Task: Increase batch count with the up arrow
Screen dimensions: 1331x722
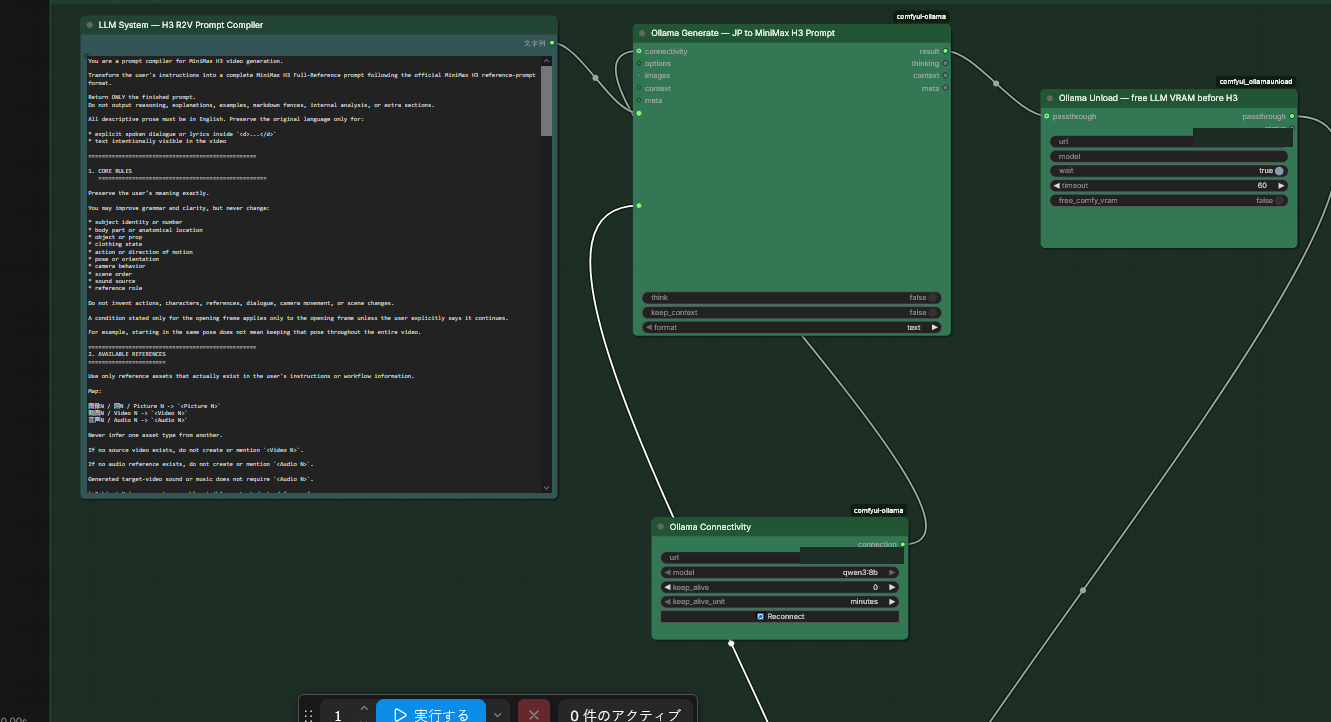Action: click(364, 708)
